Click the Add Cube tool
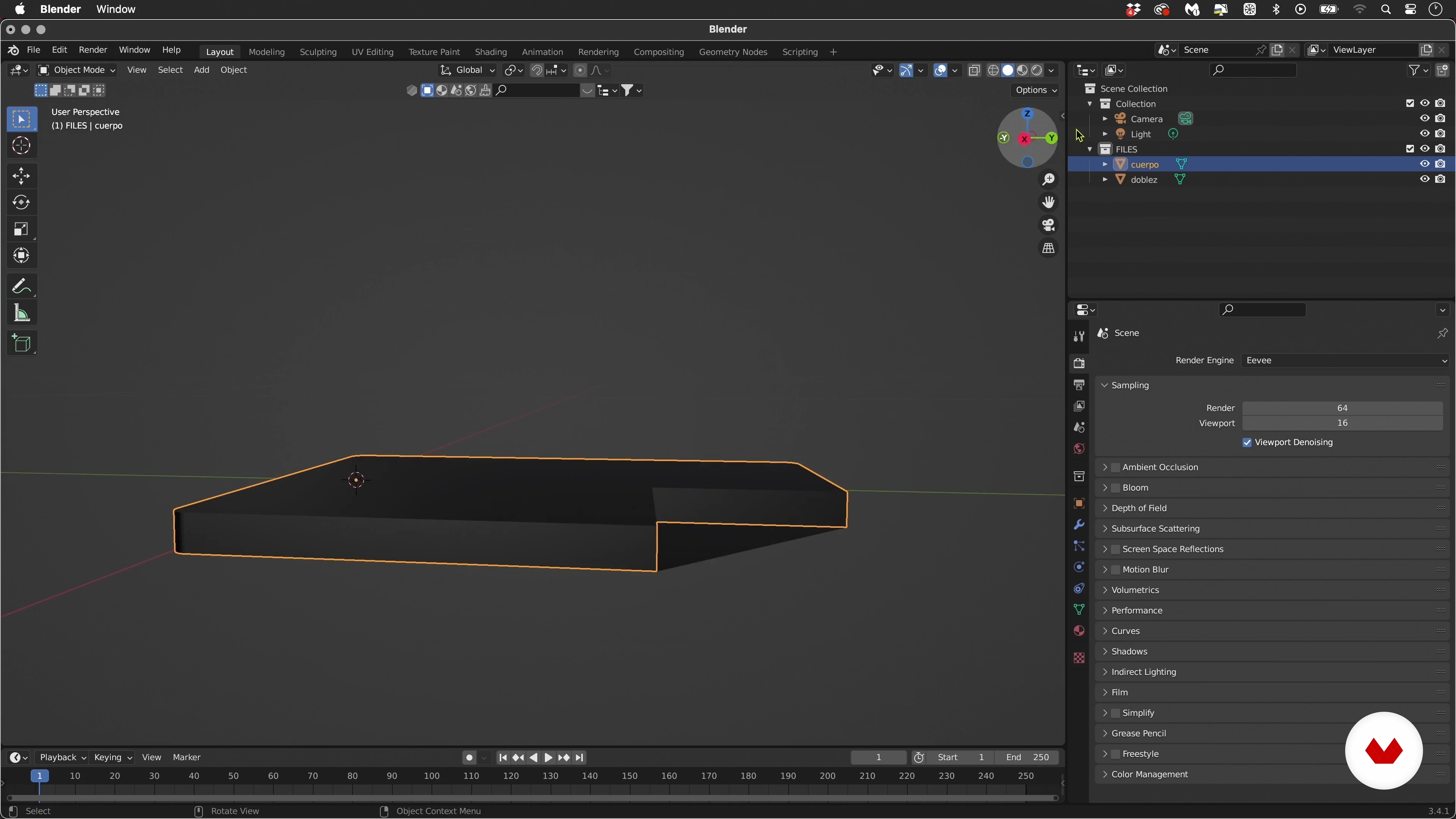Screen dimensions: 1456x819 point(22,343)
